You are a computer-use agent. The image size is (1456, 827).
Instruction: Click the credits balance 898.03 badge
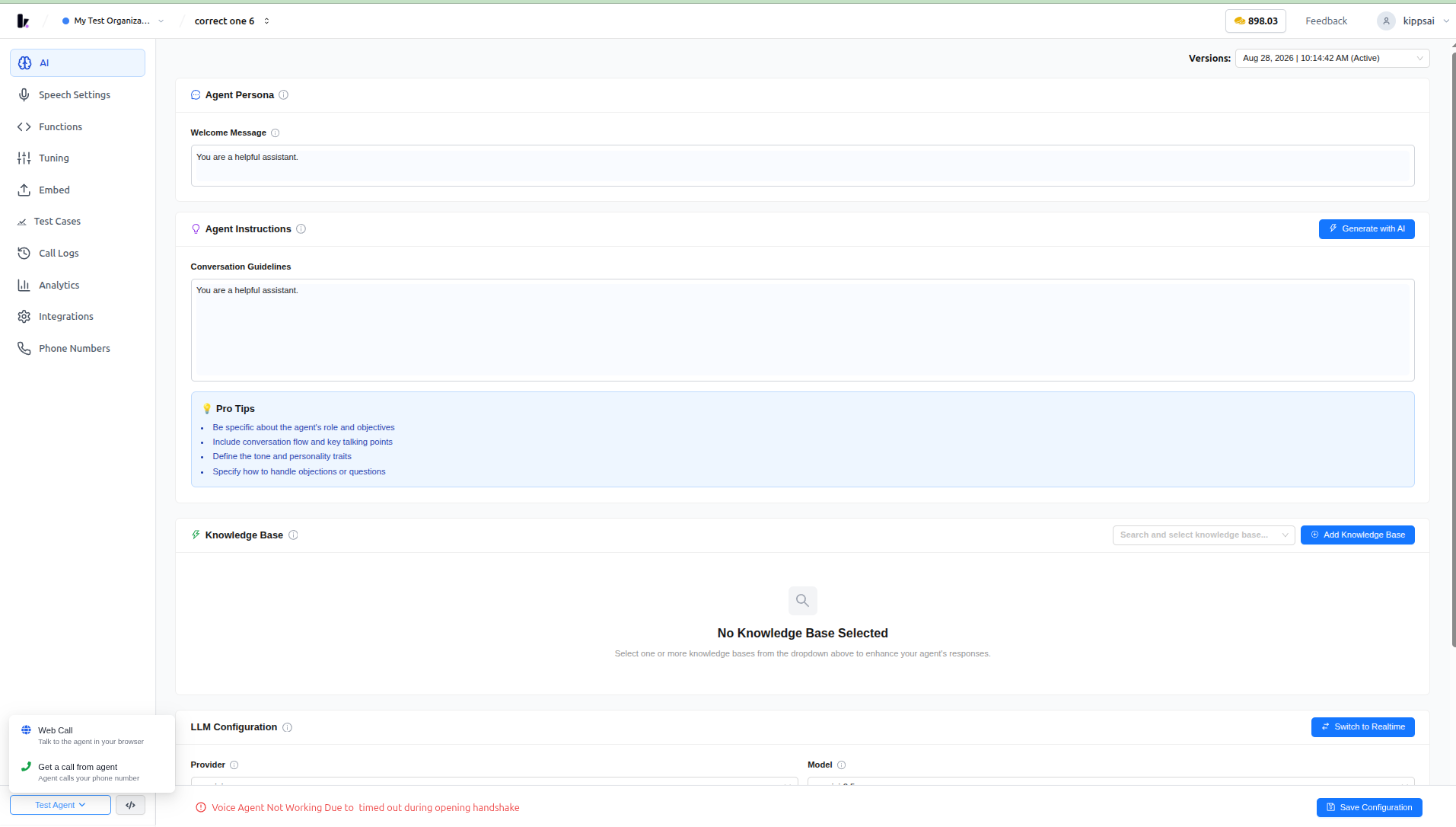point(1255,21)
